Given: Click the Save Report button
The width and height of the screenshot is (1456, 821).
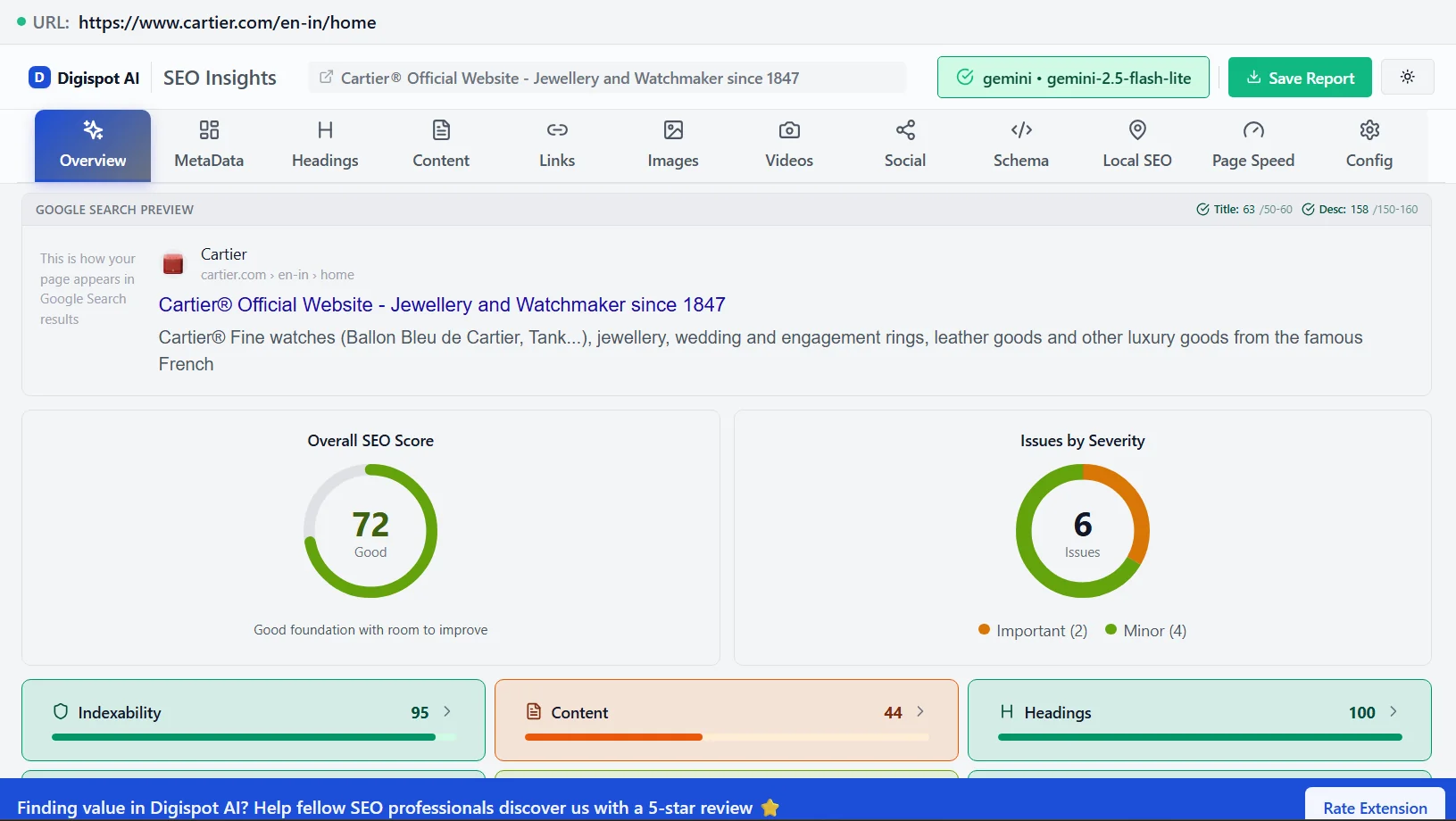Looking at the screenshot, I should [x=1300, y=78].
